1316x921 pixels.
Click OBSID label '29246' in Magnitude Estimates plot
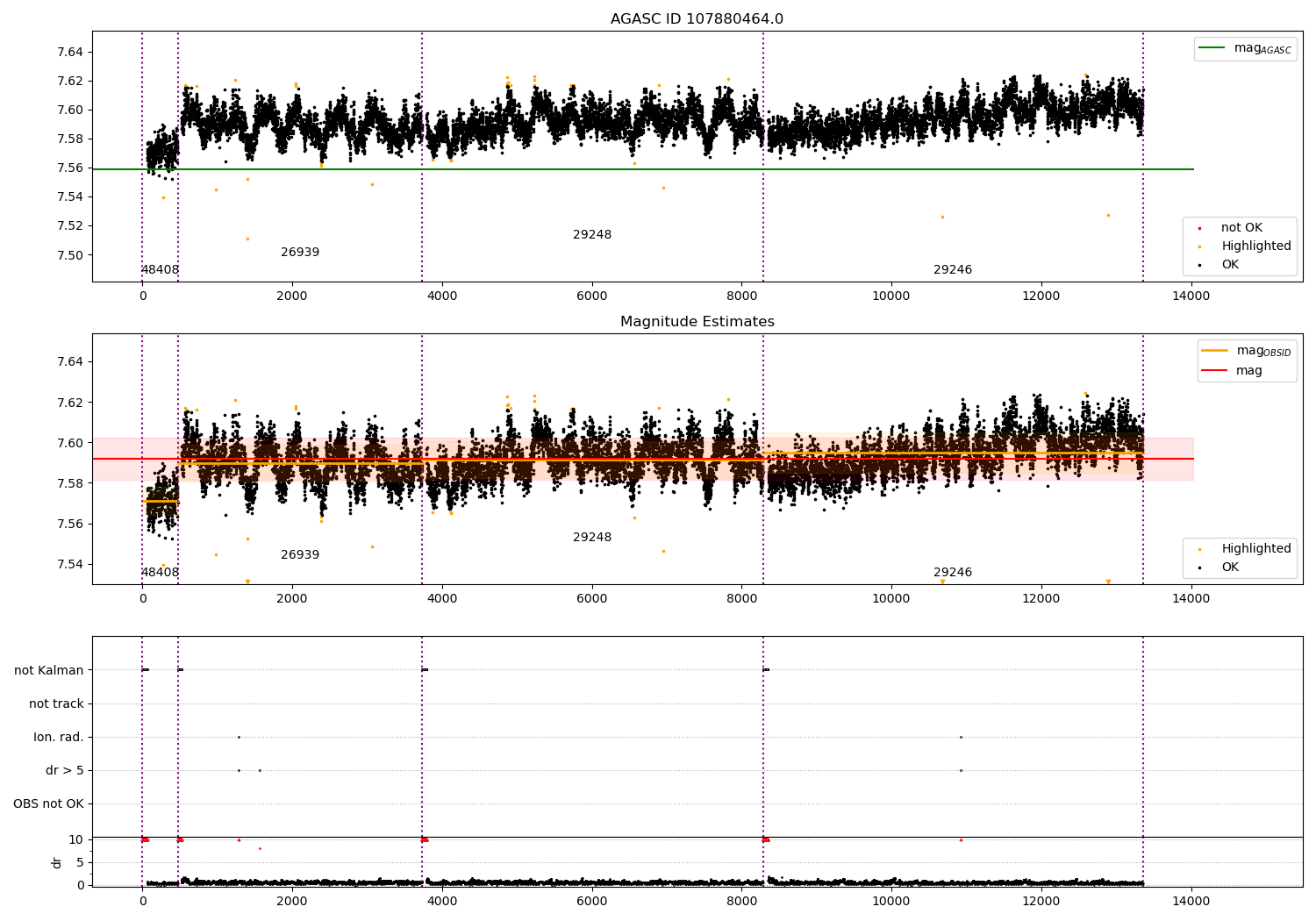(953, 573)
